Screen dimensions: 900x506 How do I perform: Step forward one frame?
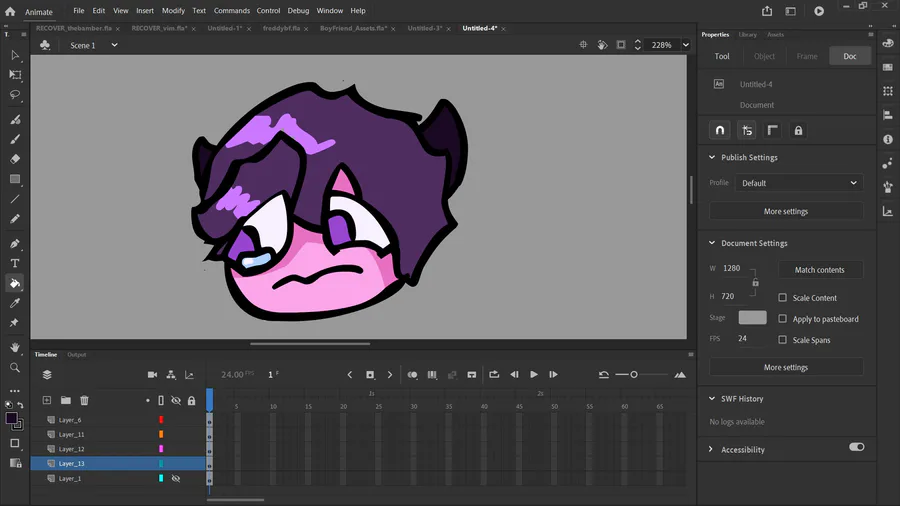tap(553, 375)
